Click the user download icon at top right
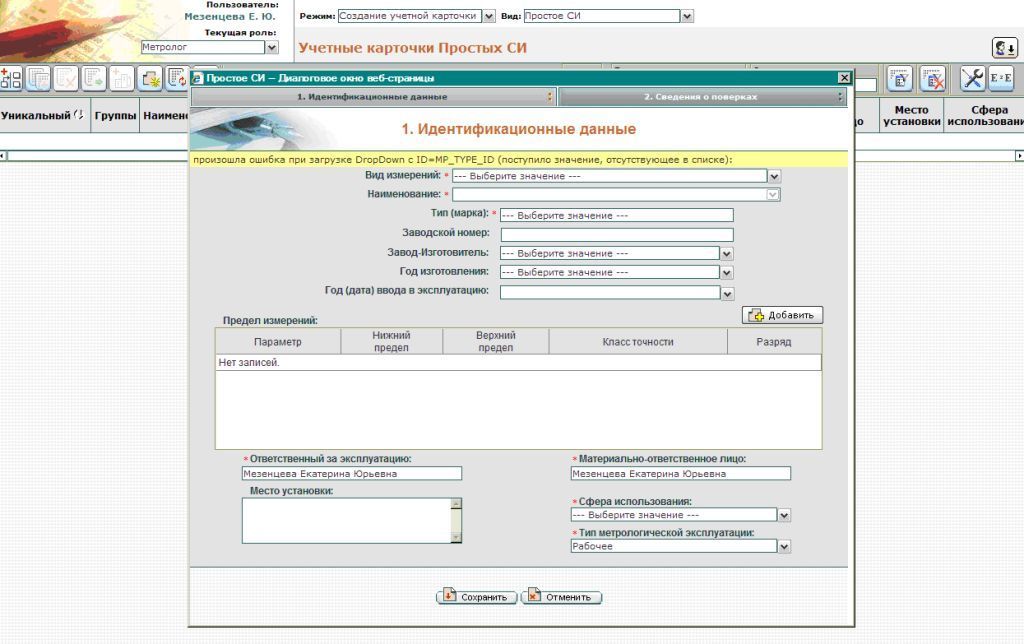 click(x=1004, y=48)
